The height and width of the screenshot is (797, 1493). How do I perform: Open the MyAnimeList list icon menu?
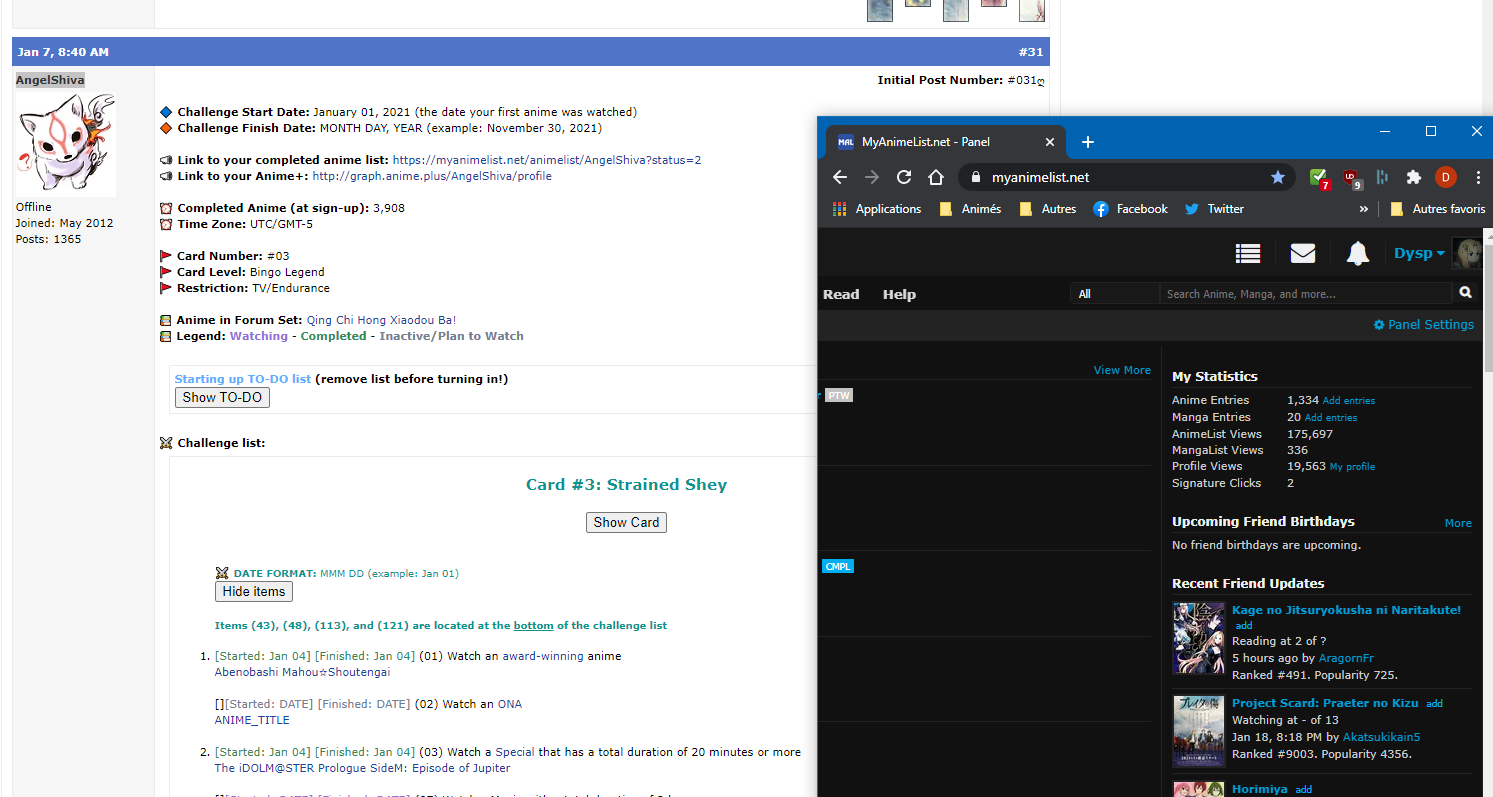point(1247,254)
